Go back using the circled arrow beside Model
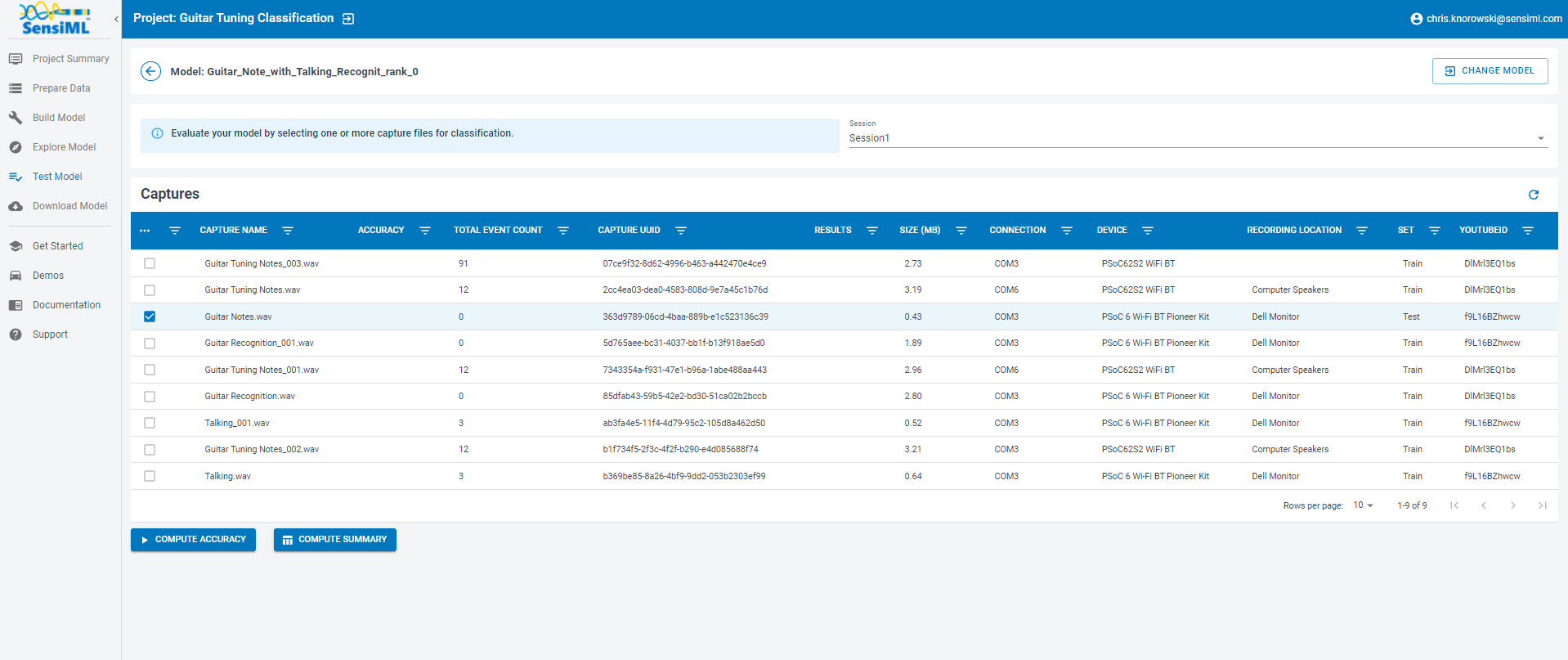1568x660 pixels. pyautogui.click(x=150, y=71)
